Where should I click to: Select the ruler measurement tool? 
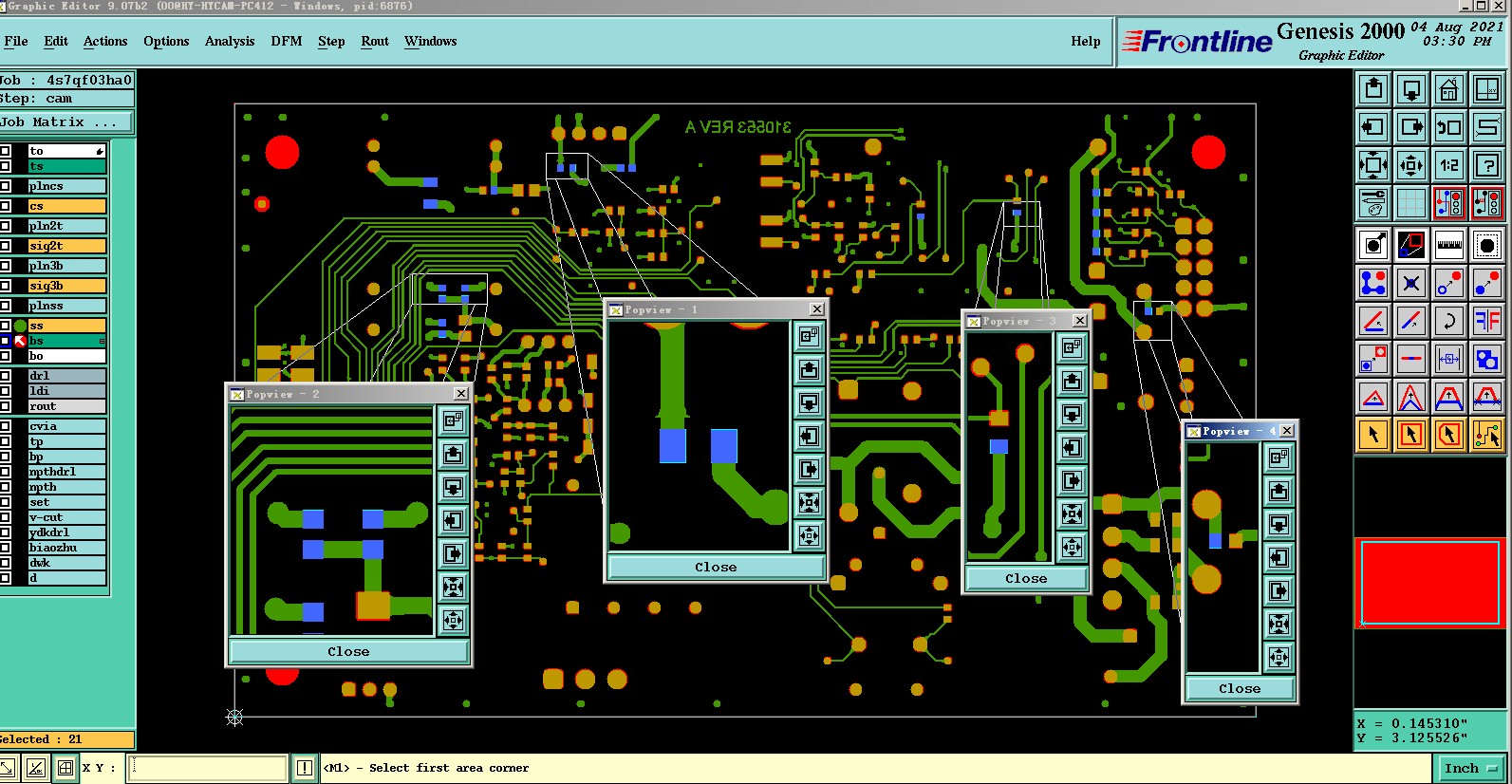pyautogui.click(x=1449, y=246)
